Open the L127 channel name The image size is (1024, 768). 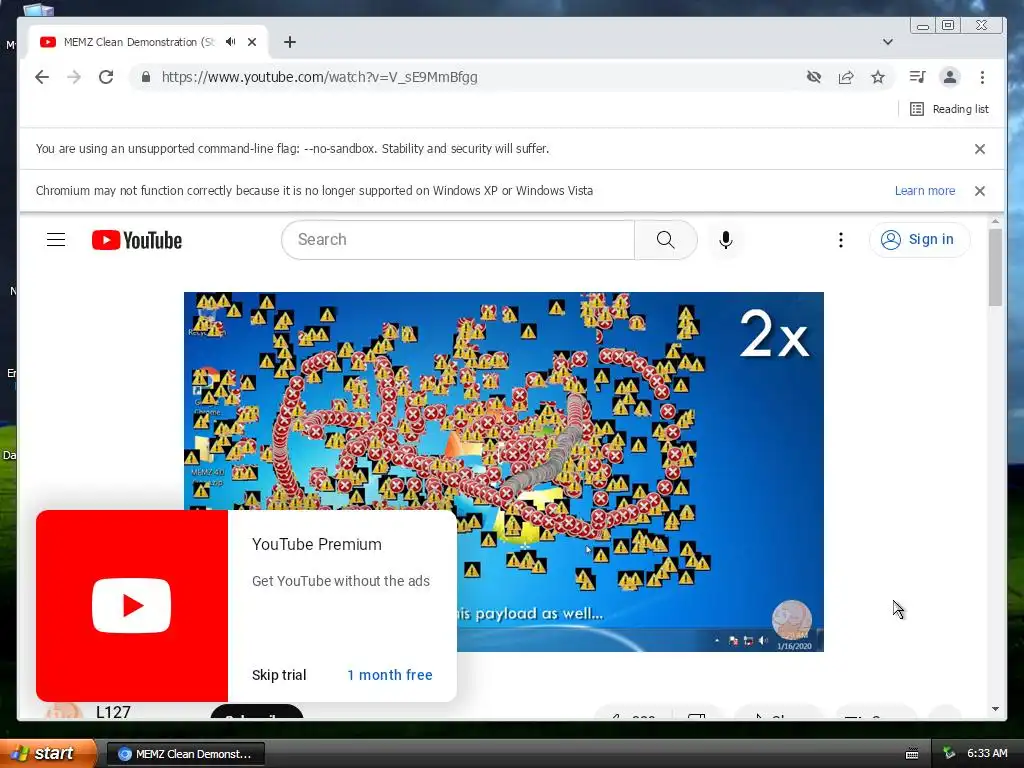113,712
